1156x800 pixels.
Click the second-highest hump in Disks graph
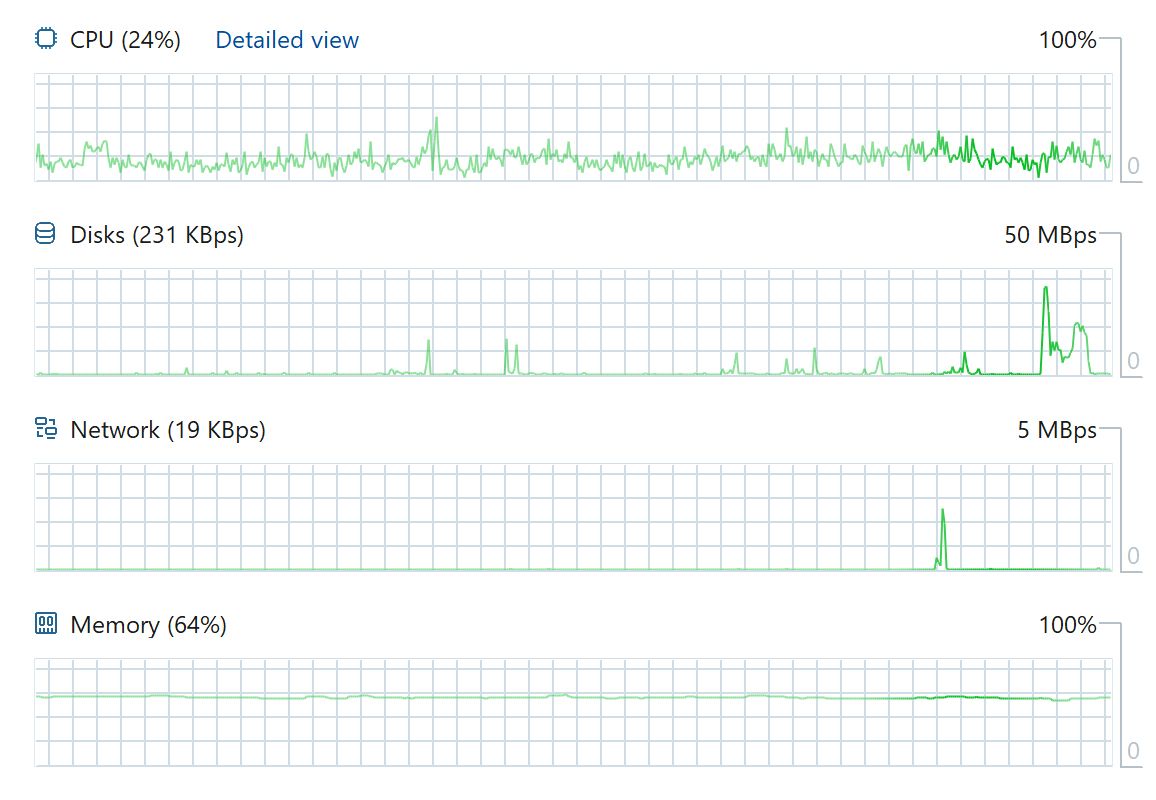click(x=1079, y=326)
